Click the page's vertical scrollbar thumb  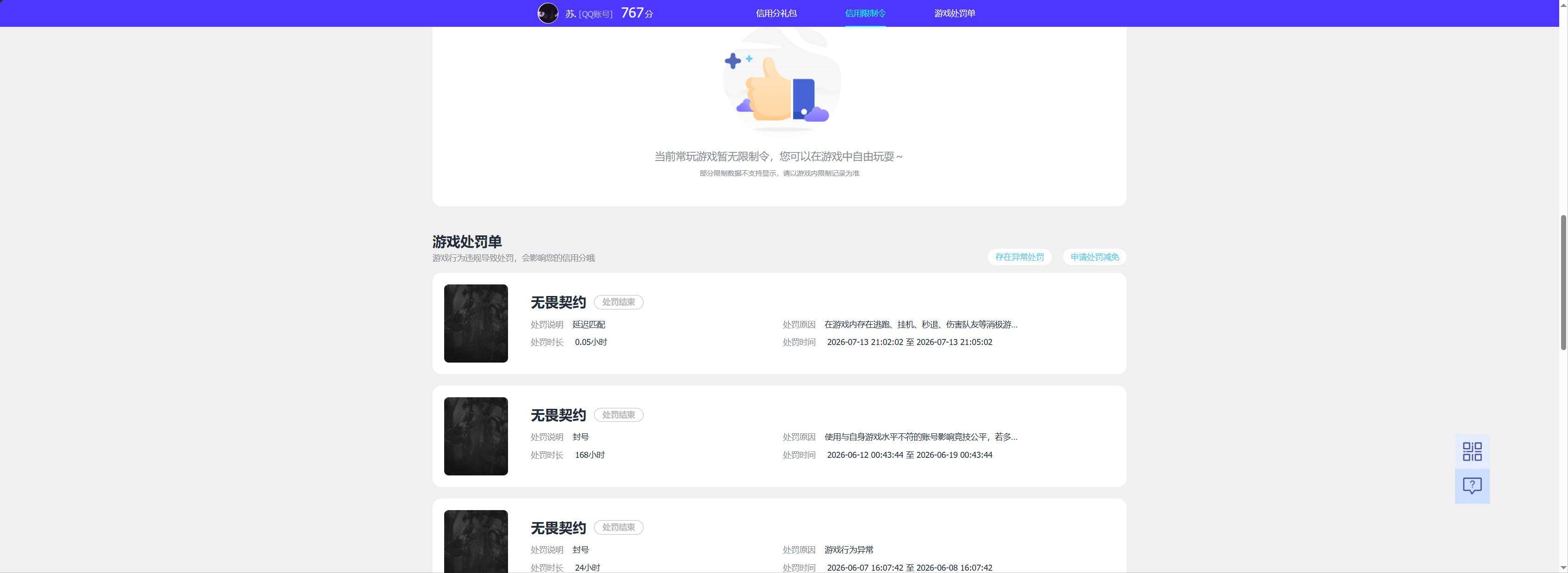point(1563,282)
